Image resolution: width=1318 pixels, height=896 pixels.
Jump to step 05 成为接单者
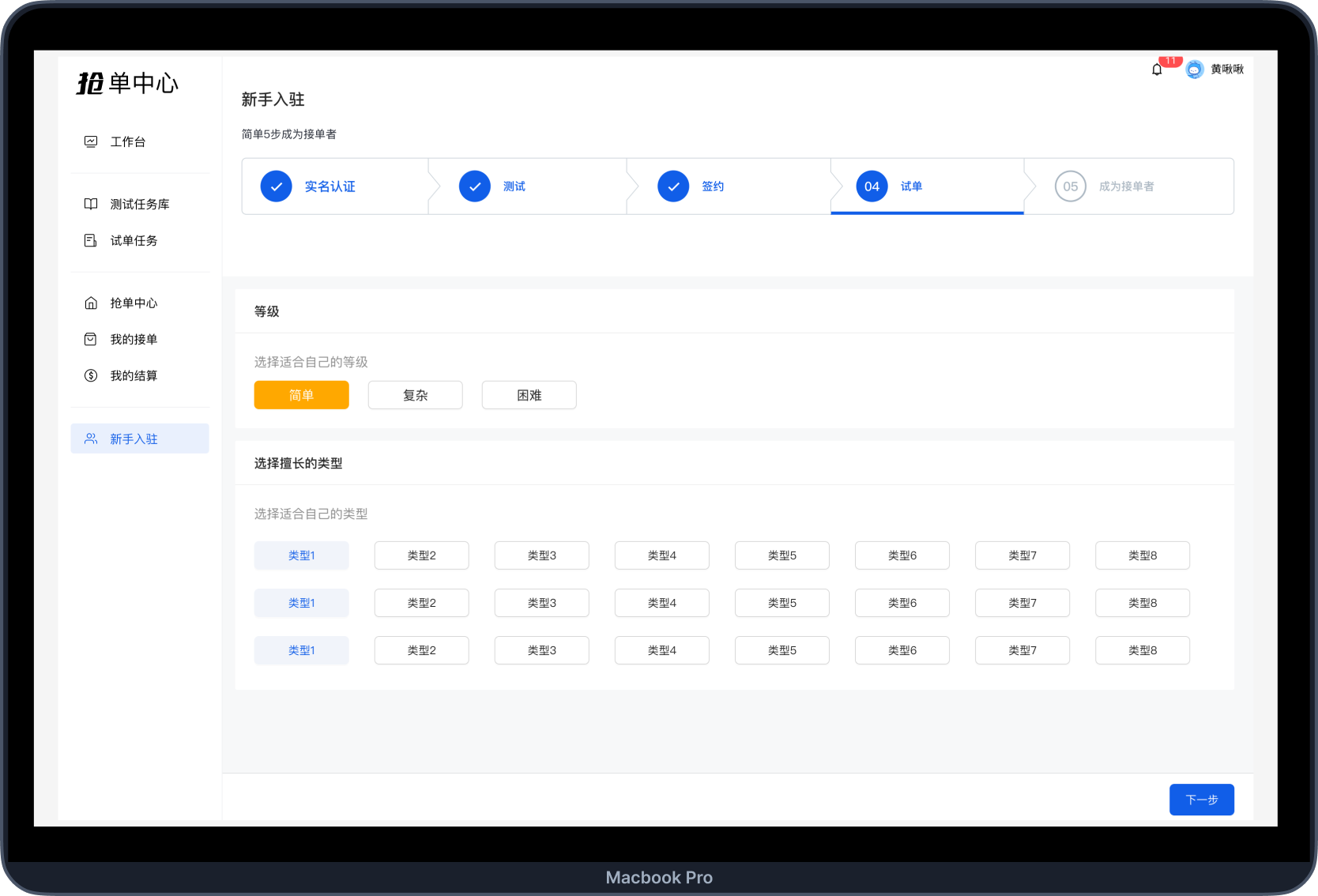pos(1126,186)
